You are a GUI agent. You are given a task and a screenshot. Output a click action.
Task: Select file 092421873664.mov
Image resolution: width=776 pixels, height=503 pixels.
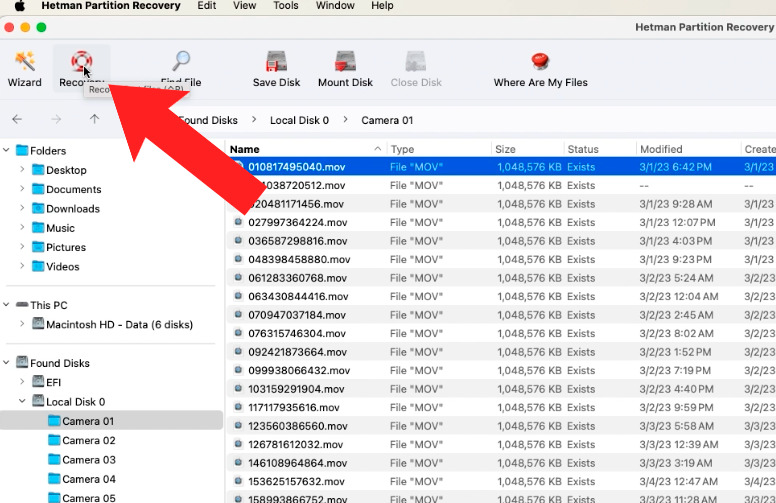coord(501,352)
